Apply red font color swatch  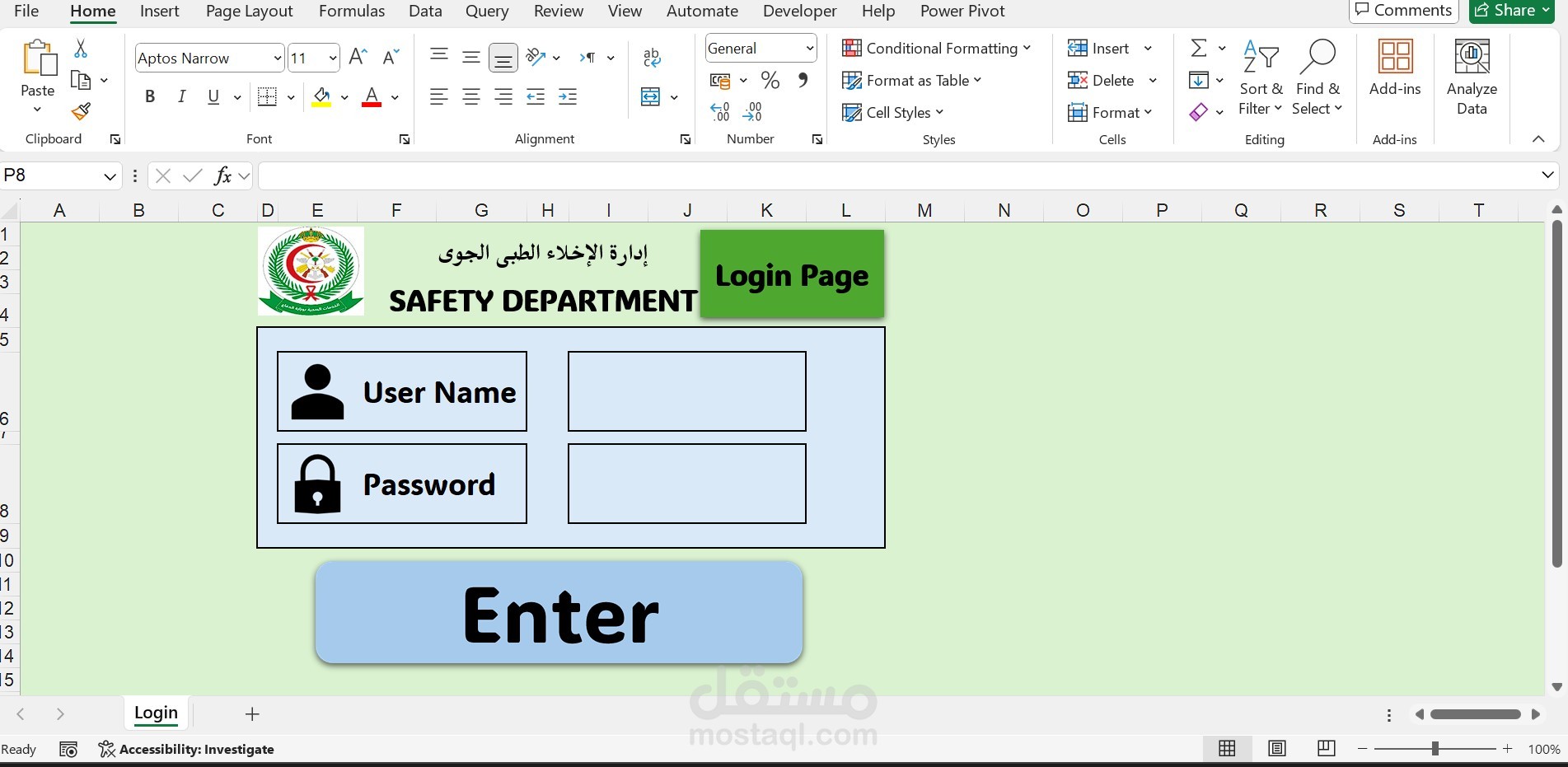point(372,97)
